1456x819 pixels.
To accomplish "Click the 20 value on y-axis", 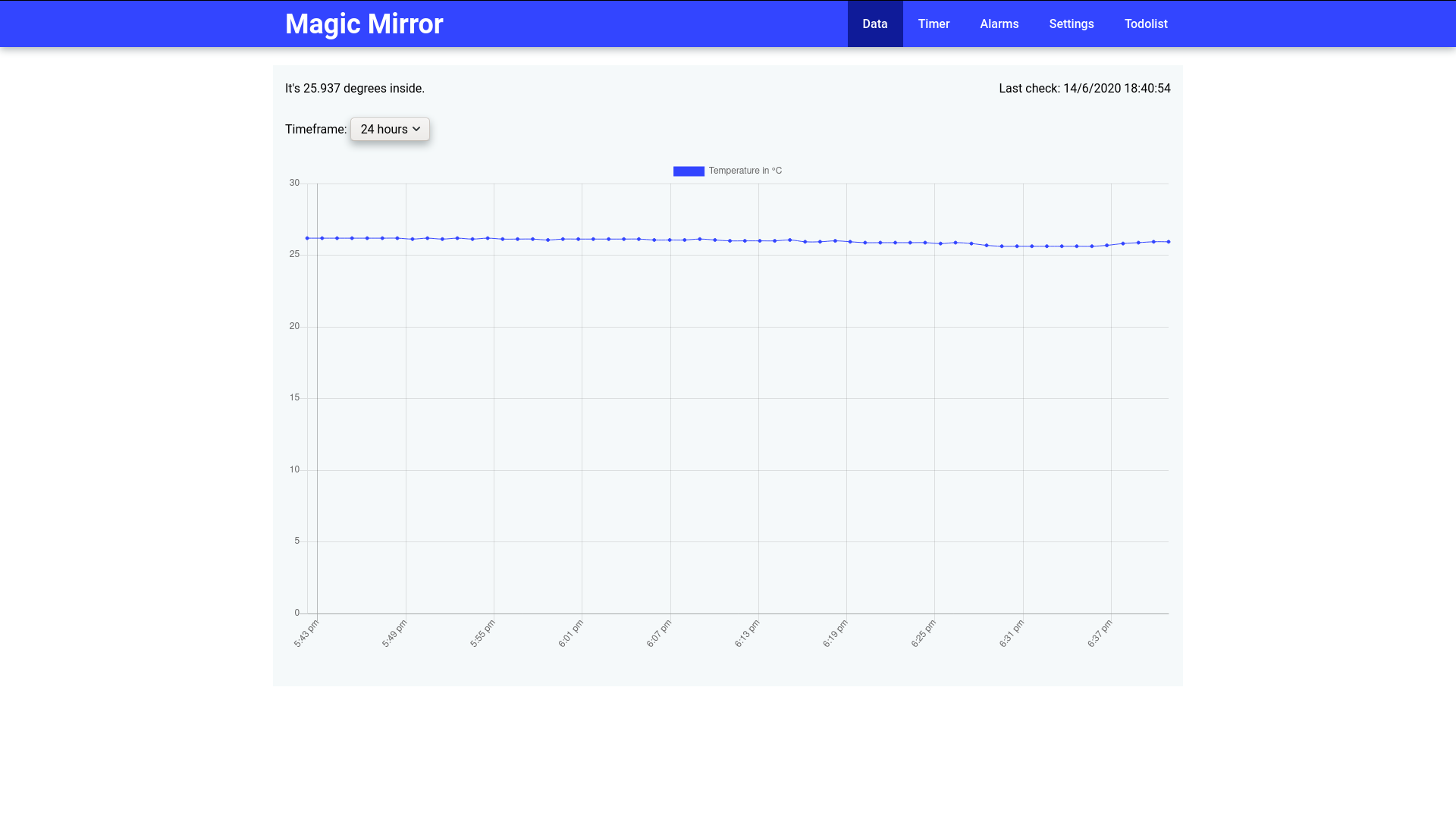I will (294, 326).
